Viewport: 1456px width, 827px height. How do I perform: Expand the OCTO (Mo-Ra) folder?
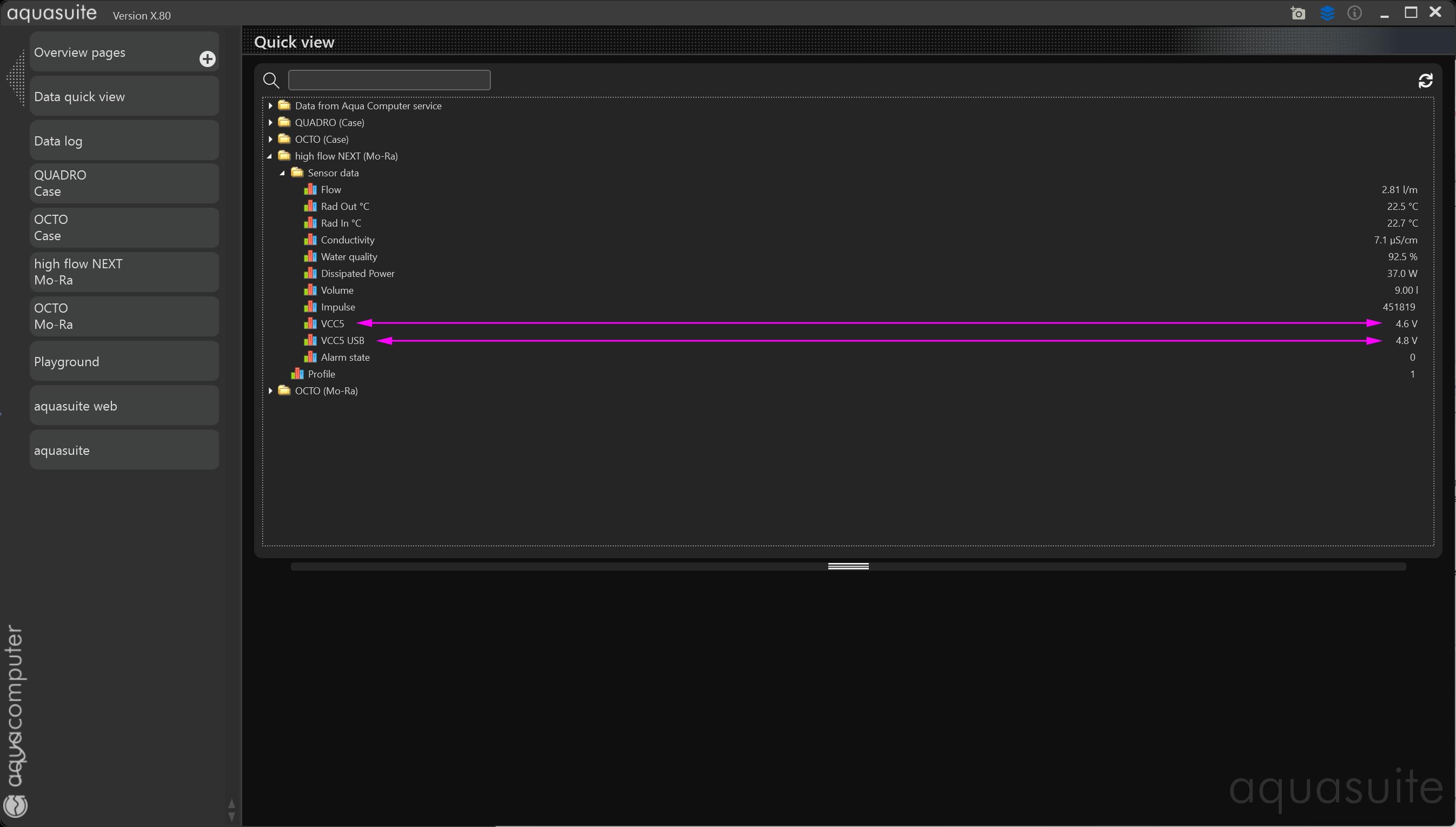coord(271,391)
